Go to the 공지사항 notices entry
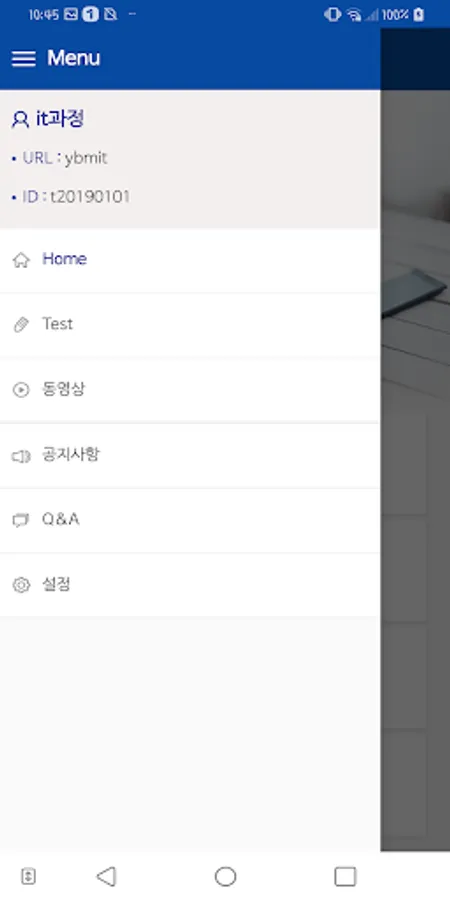Viewport: 450px width, 900px height. click(x=189, y=456)
